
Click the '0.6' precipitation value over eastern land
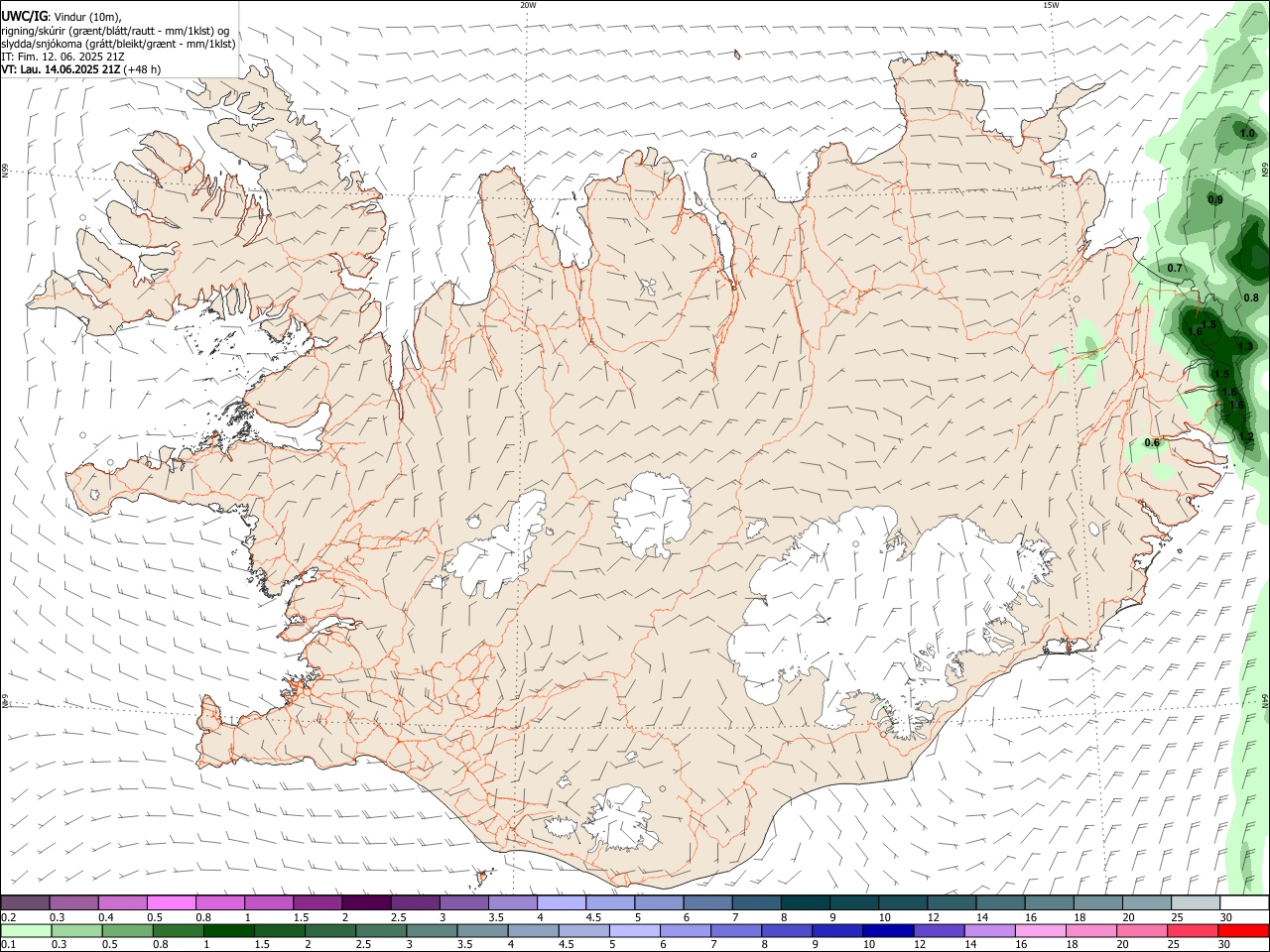tap(1152, 442)
